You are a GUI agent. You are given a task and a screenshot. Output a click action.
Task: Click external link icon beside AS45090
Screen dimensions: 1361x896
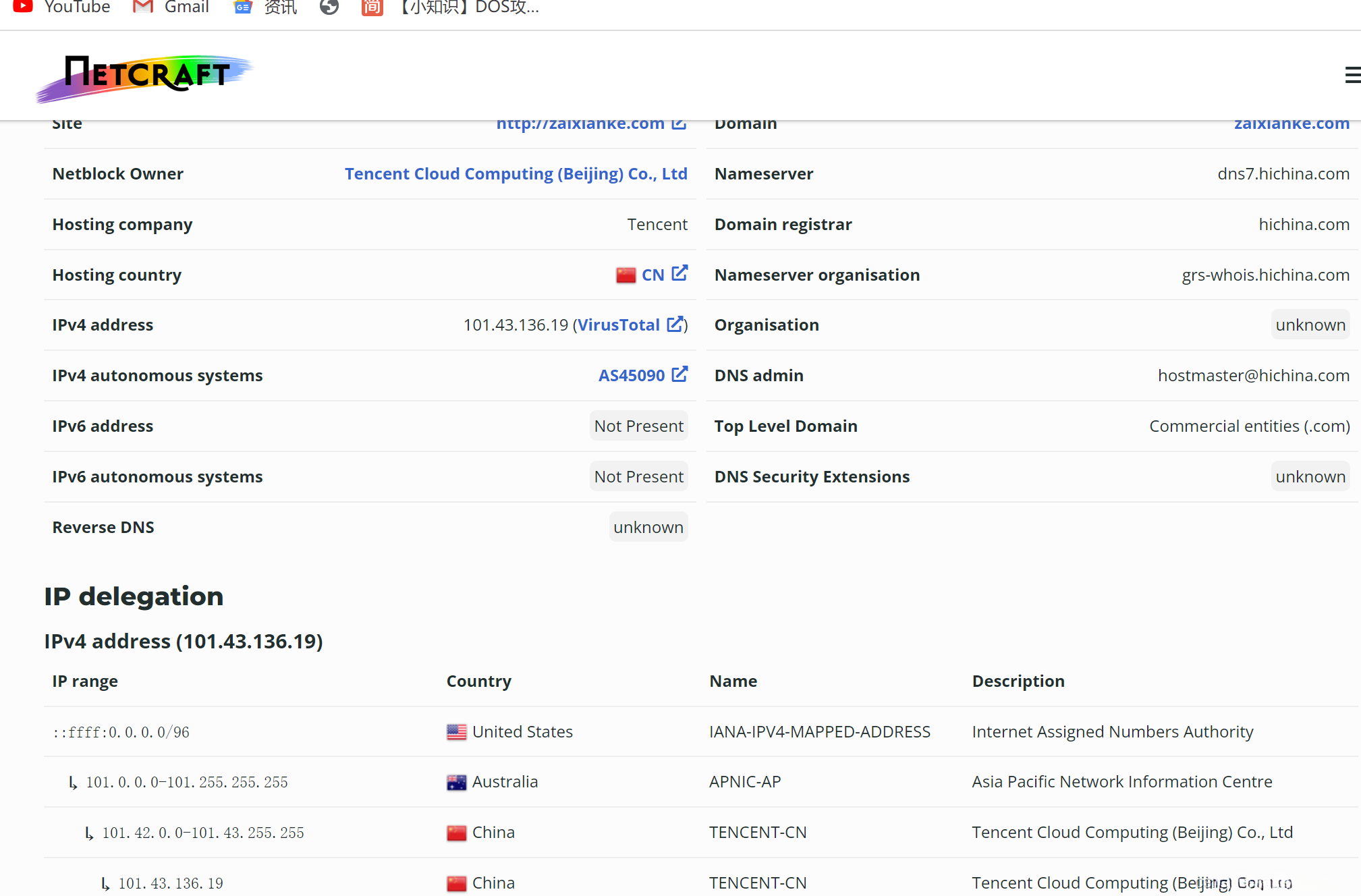(679, 374)
